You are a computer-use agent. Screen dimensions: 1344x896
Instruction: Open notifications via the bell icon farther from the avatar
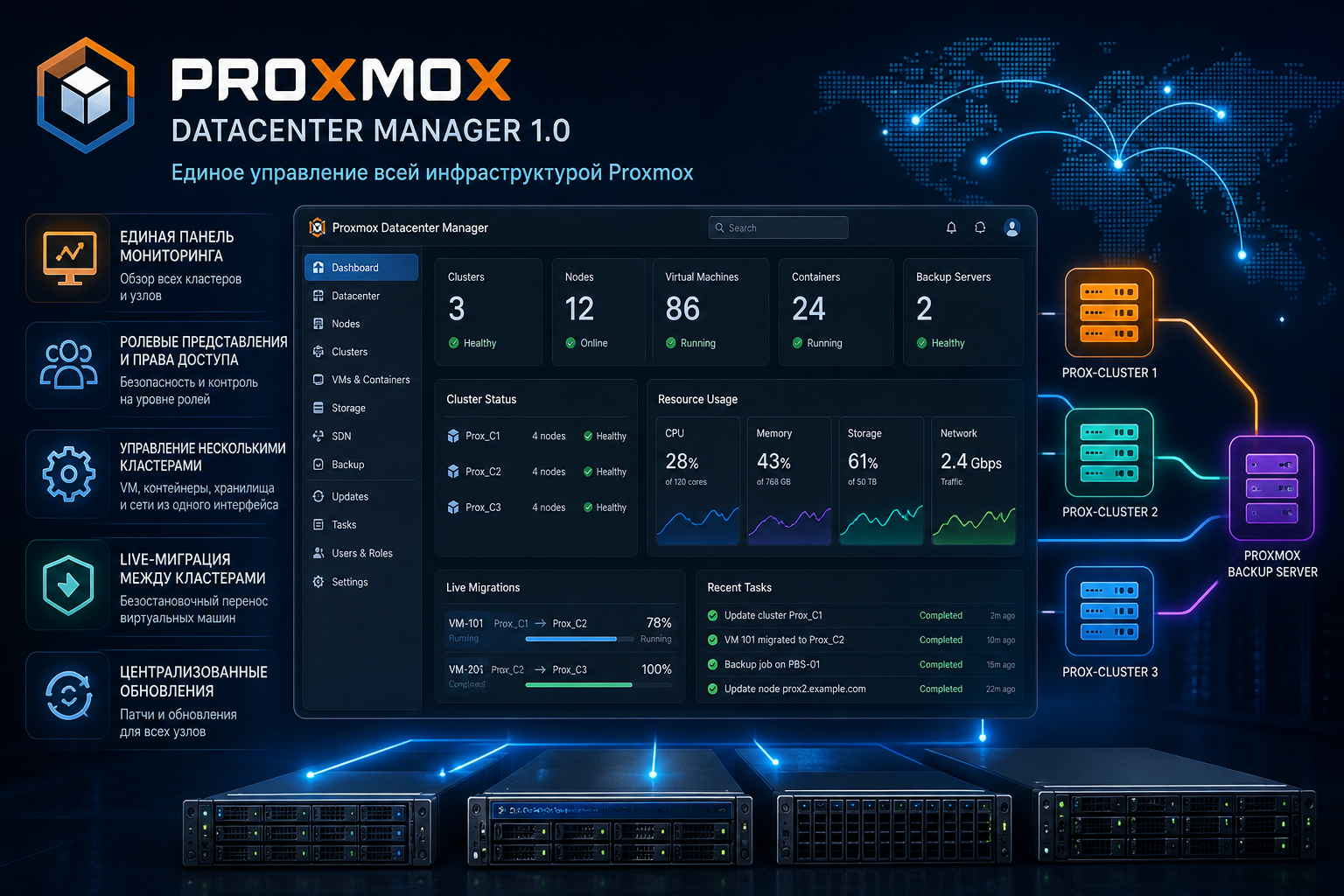click(951, 227)
